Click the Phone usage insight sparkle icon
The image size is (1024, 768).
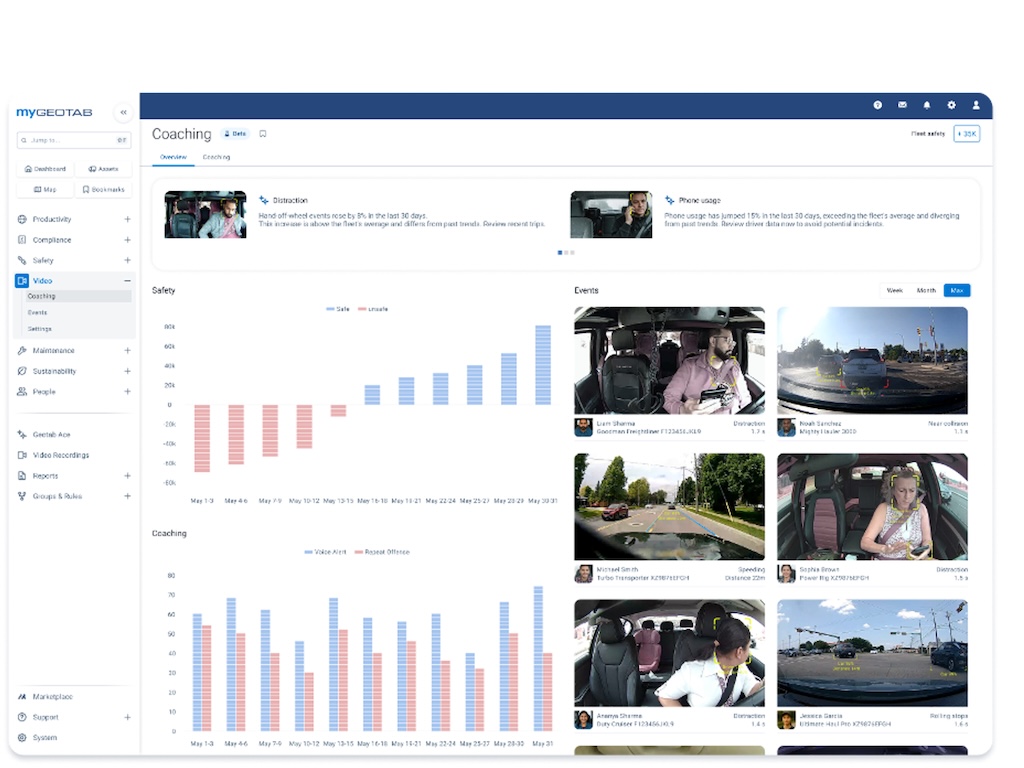669,200
